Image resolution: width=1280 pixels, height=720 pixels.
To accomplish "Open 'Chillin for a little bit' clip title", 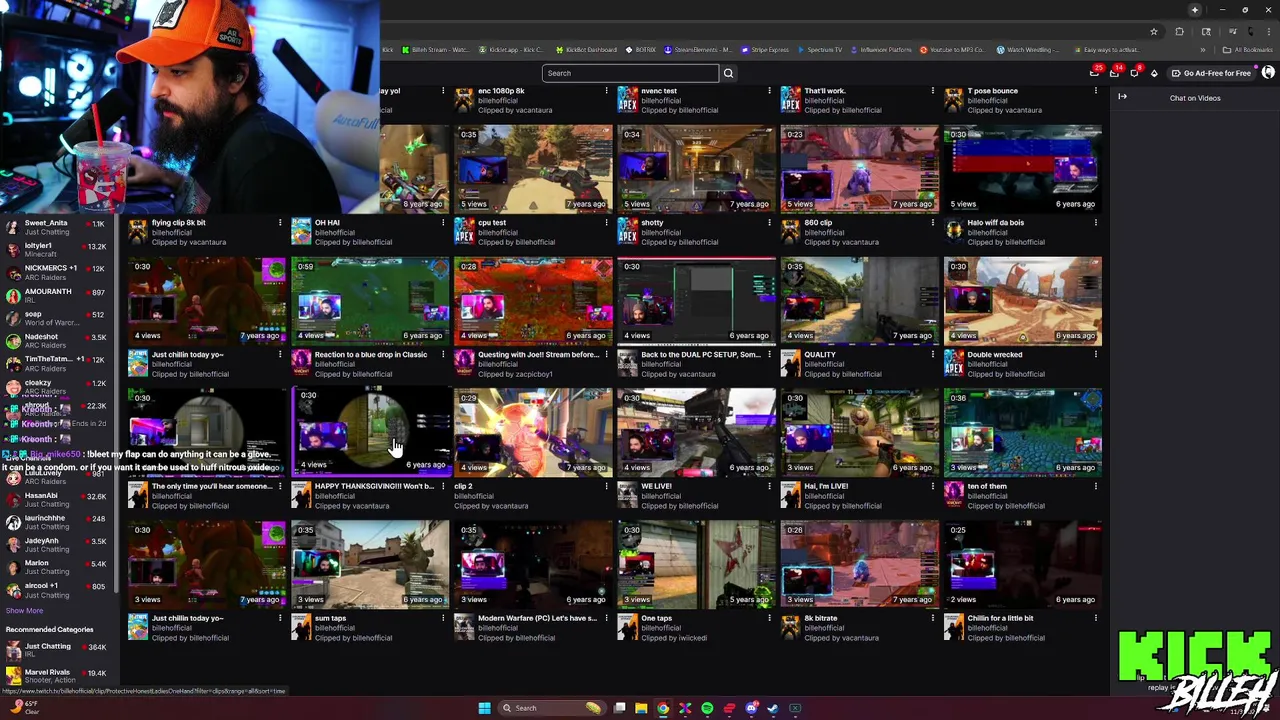I will [1000, 618].
